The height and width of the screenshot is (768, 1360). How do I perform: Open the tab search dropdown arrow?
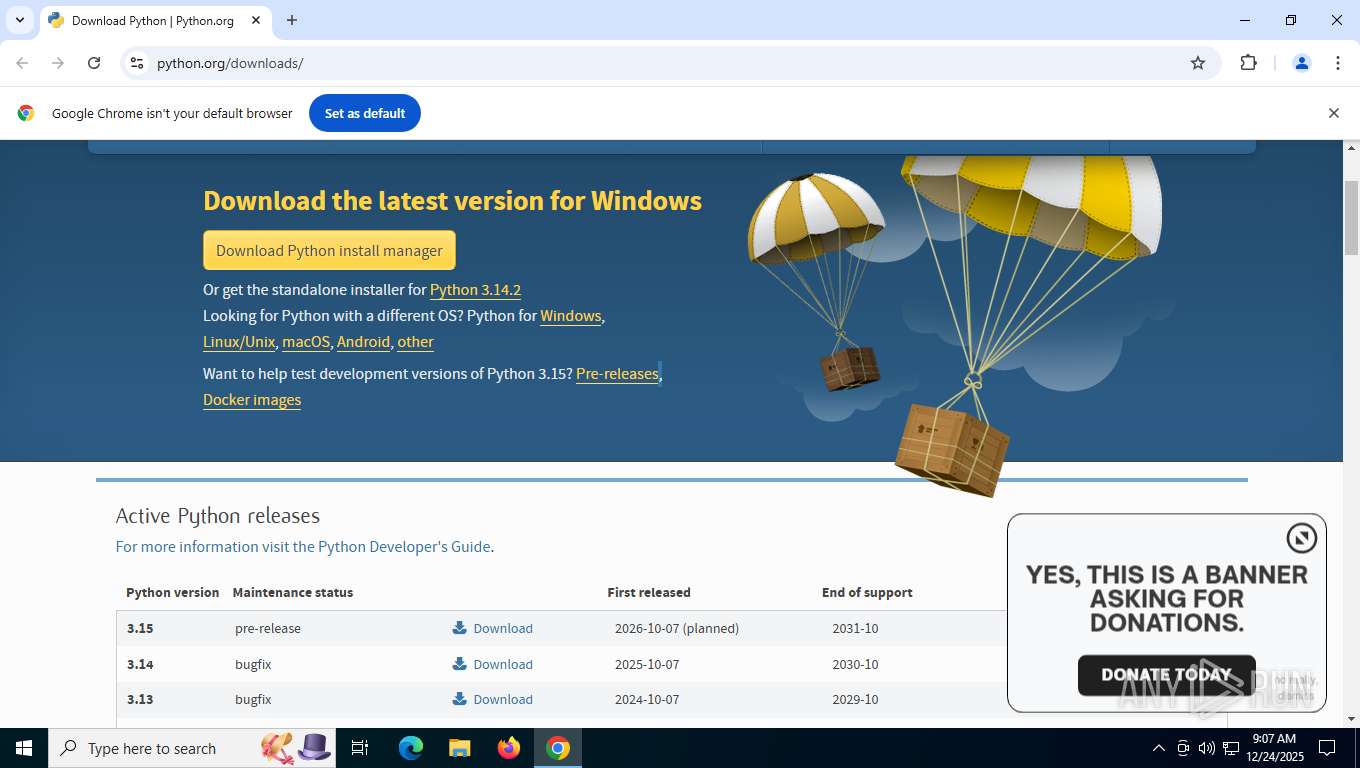pyautogui.click(x=20, y=20)
